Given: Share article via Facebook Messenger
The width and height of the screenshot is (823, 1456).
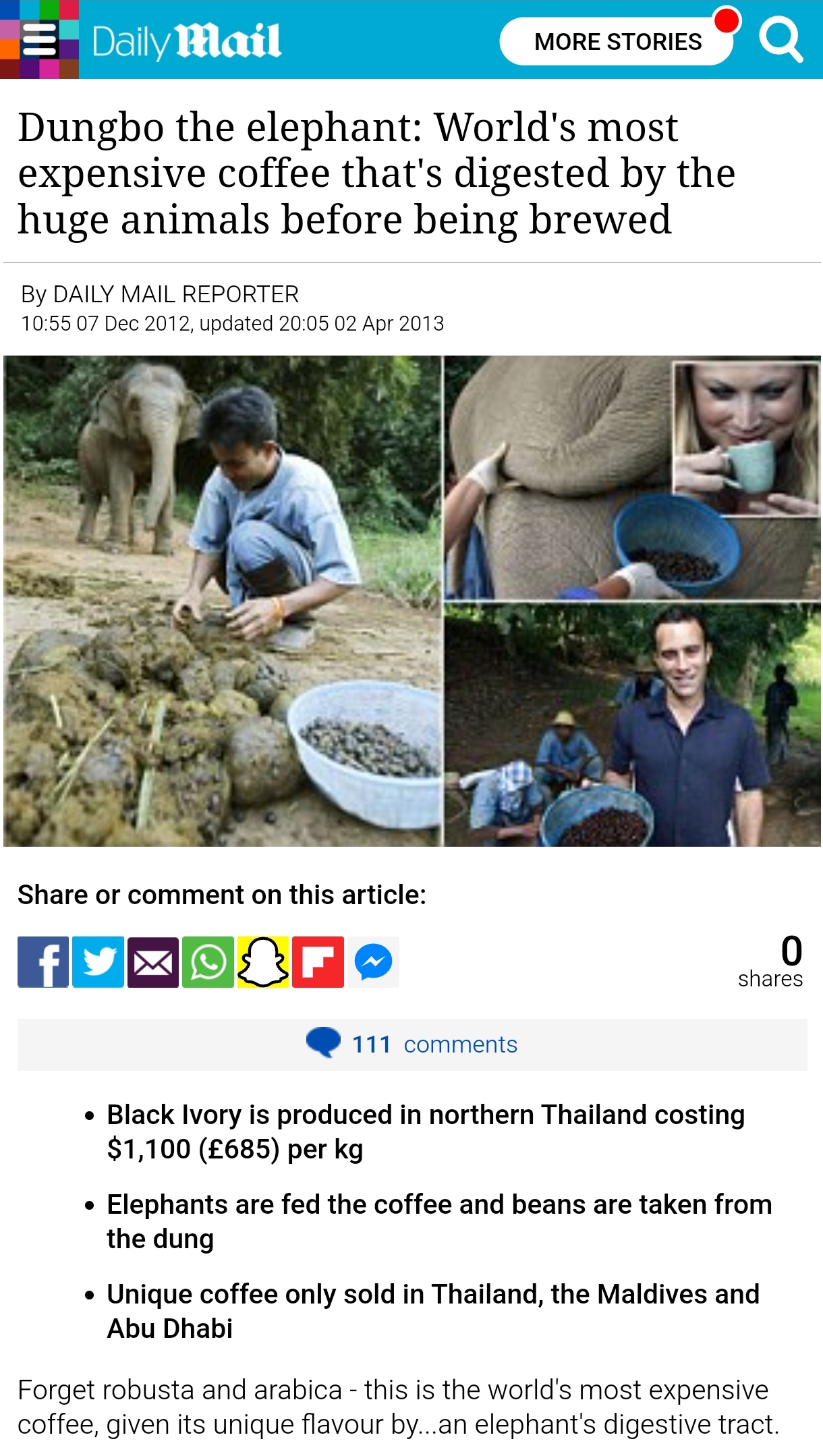Looking at the screenshot, I should pos(373,962).
